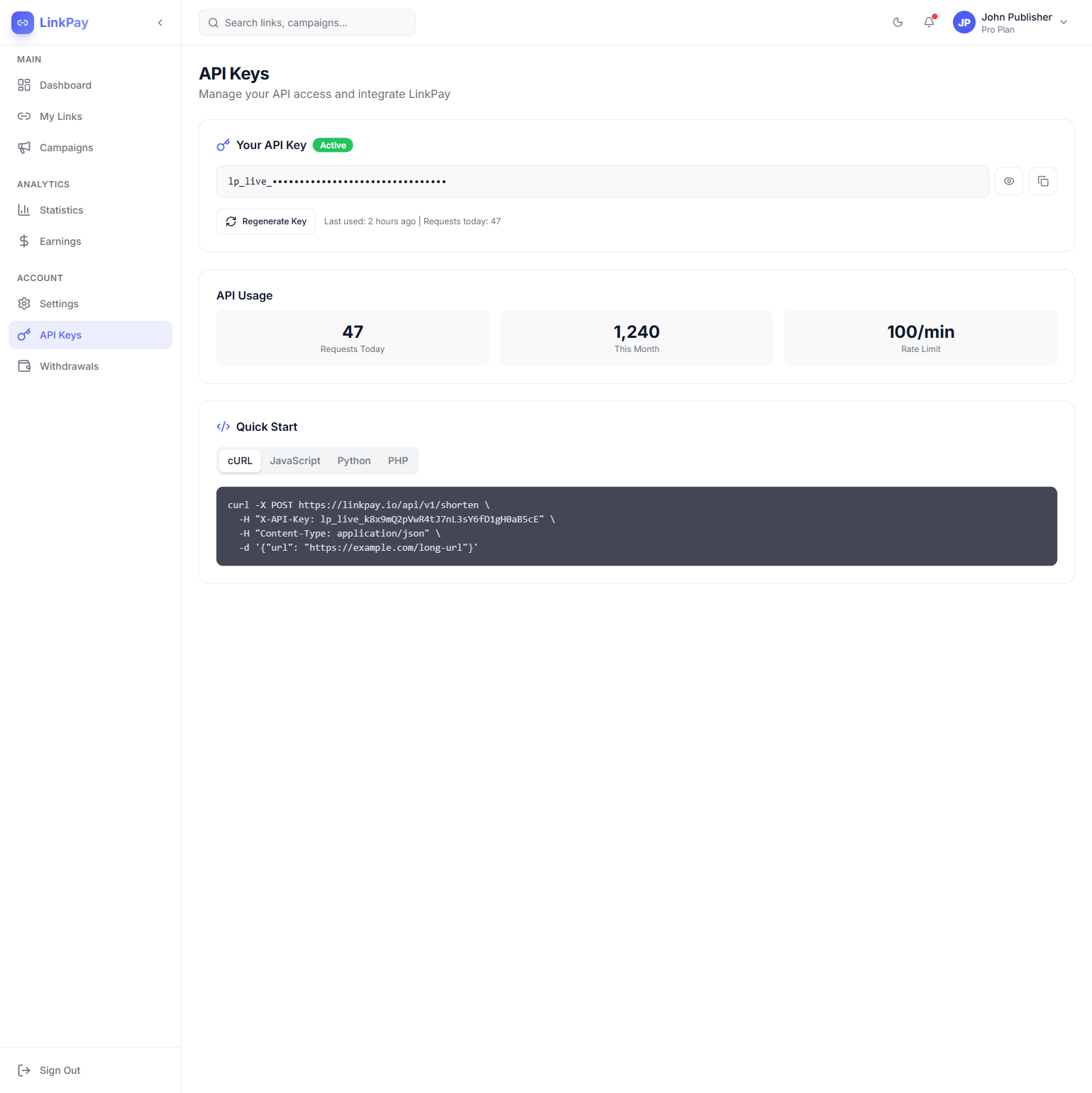
Task: Reveal the API key with eye icon
Action: [x=1009, y=182]
